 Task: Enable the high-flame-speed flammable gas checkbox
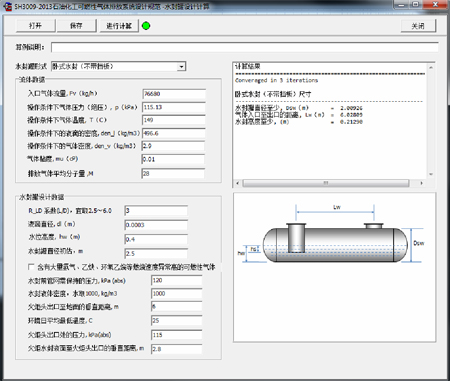pyautogui.click(x=31, y=267)
